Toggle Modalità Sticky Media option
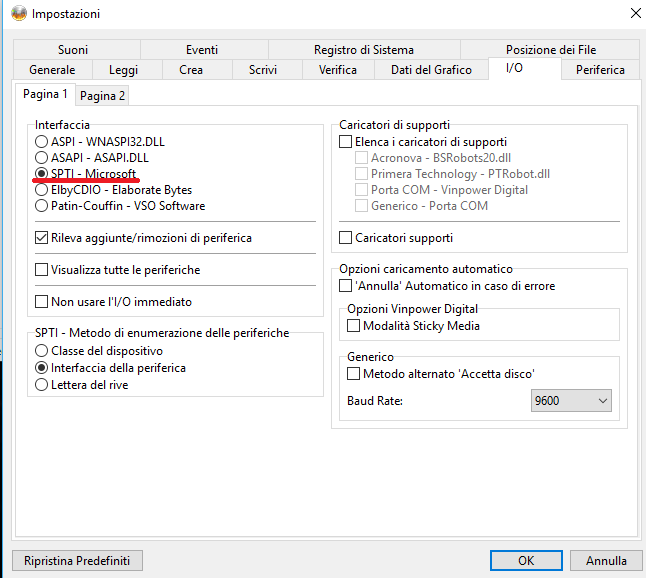Viewport: 646px width, 578px height. [x=414, y=326]
